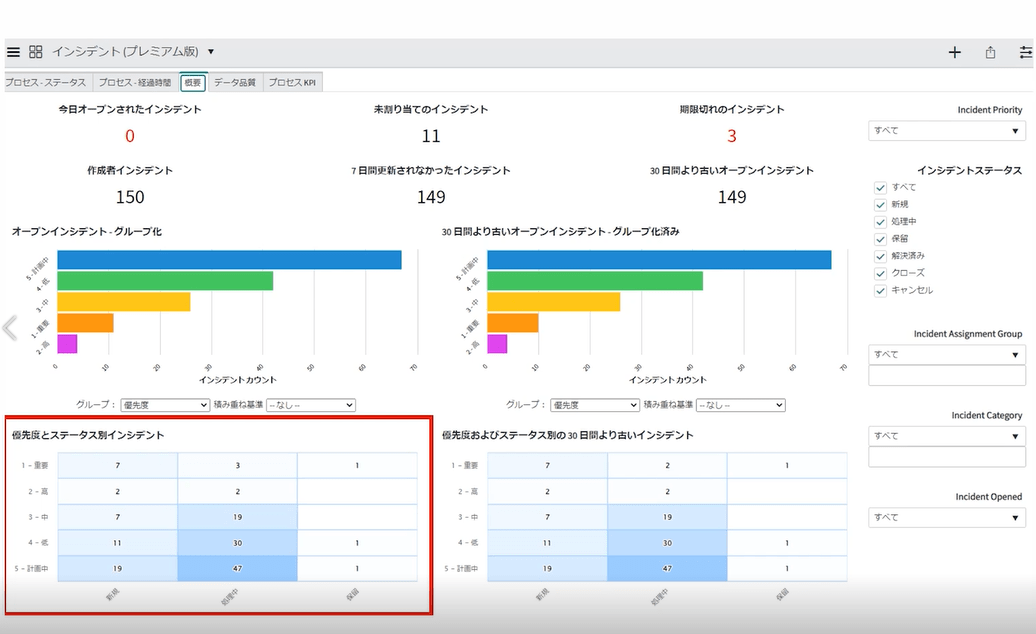Open the hamburger navigation menu
The width and height of the screenshot is (1036, 634).
pyautogui.click(x=13, y=52)
